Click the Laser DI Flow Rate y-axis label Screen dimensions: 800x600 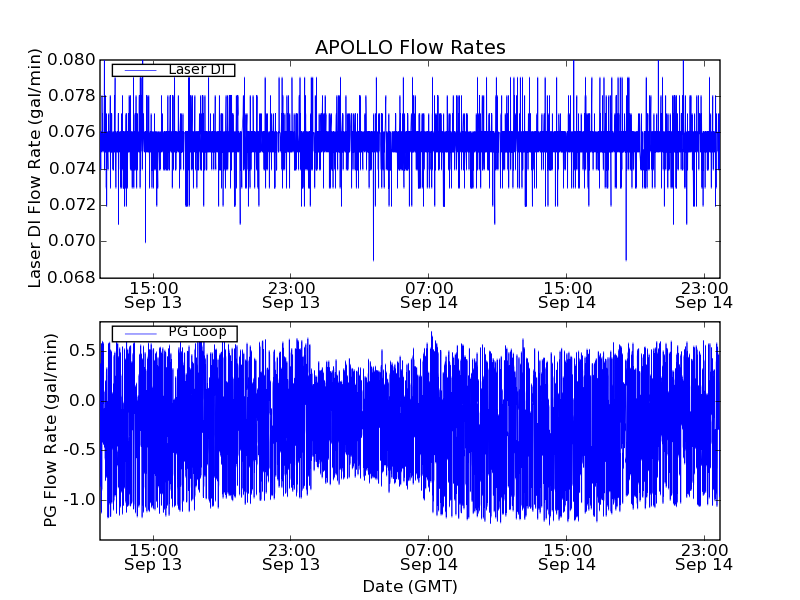point(35,168)
